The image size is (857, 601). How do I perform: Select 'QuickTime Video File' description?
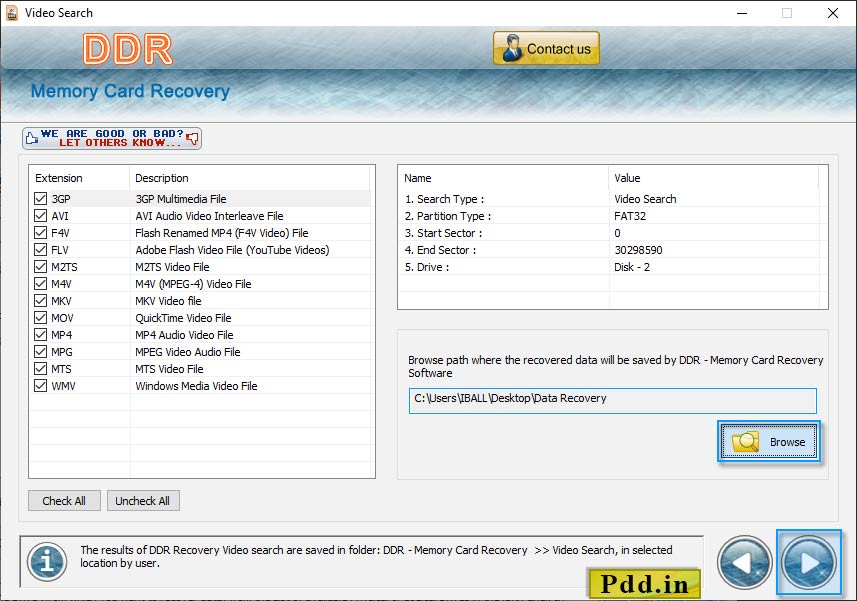tap(183, 318)
